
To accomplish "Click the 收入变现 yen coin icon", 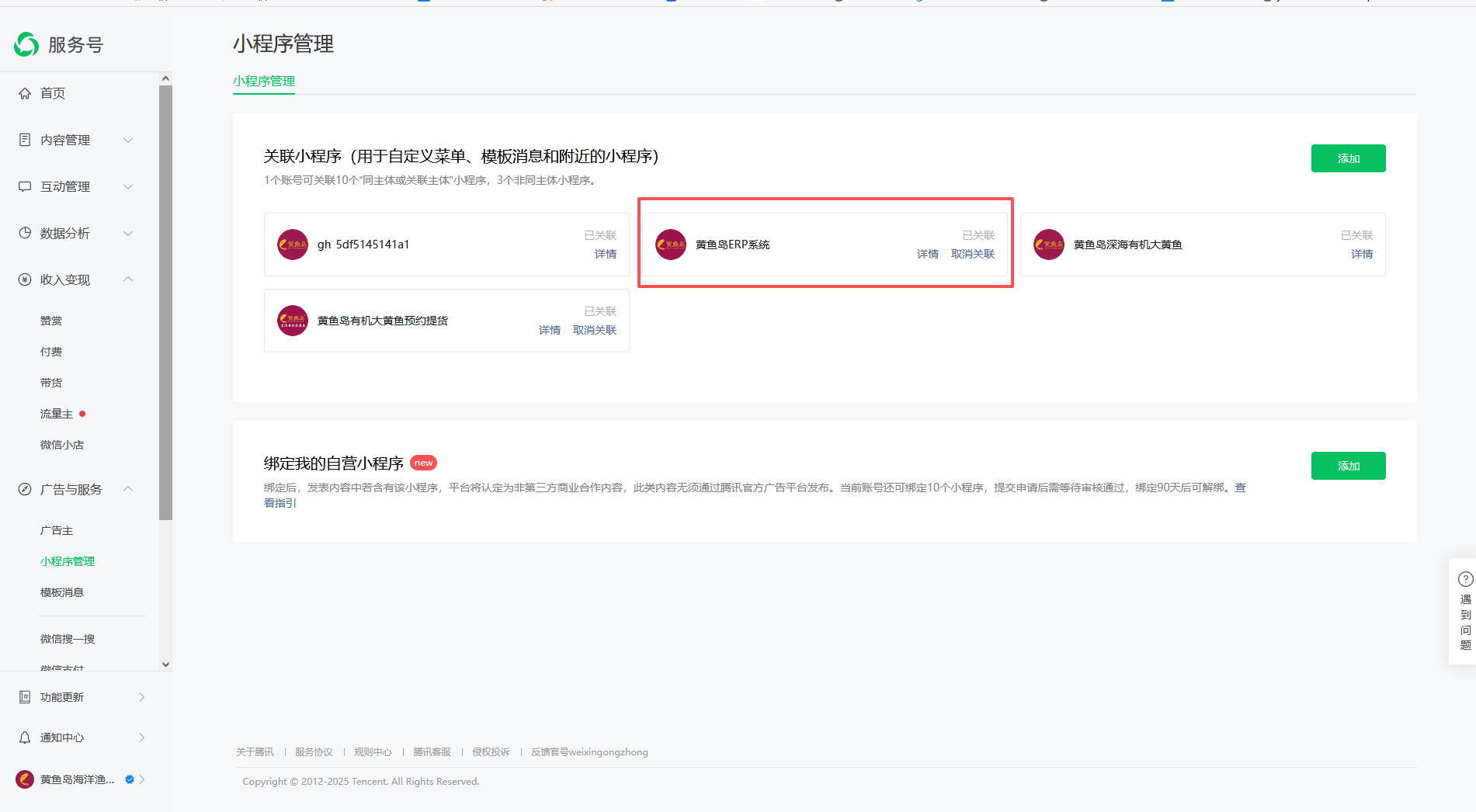I will click(x=25, y=279).
